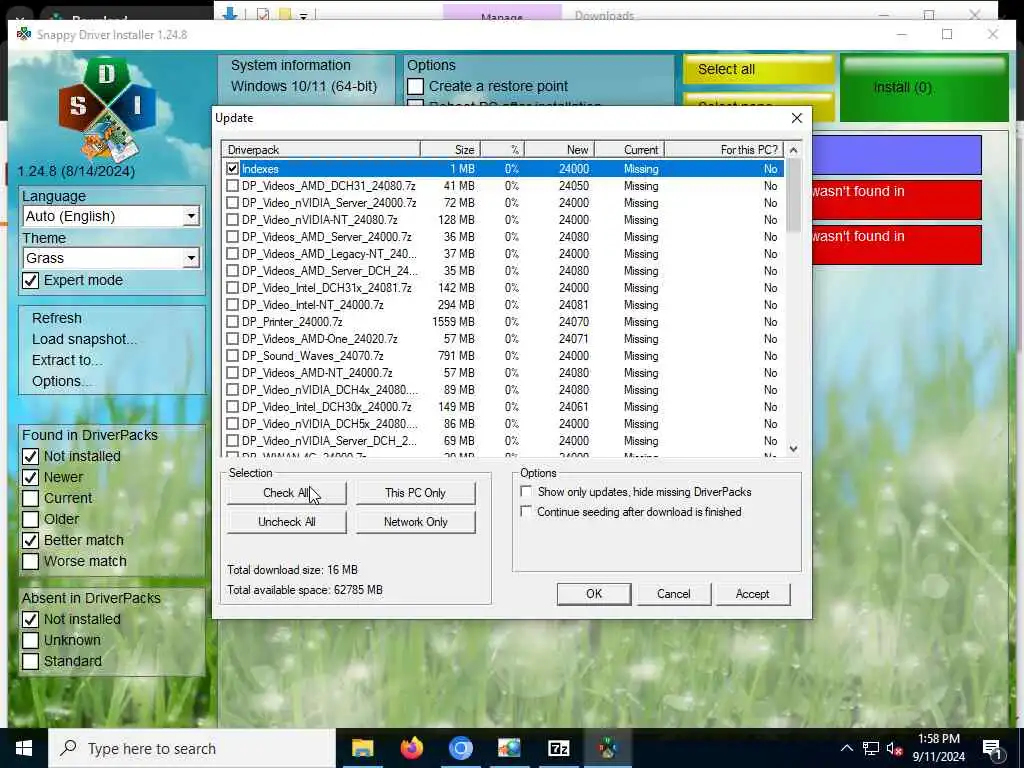Click the Manage tab in the Downloads window
The width and height of the screenshot is (1024, 768).
pyautogui.click(x=502, y=14)
